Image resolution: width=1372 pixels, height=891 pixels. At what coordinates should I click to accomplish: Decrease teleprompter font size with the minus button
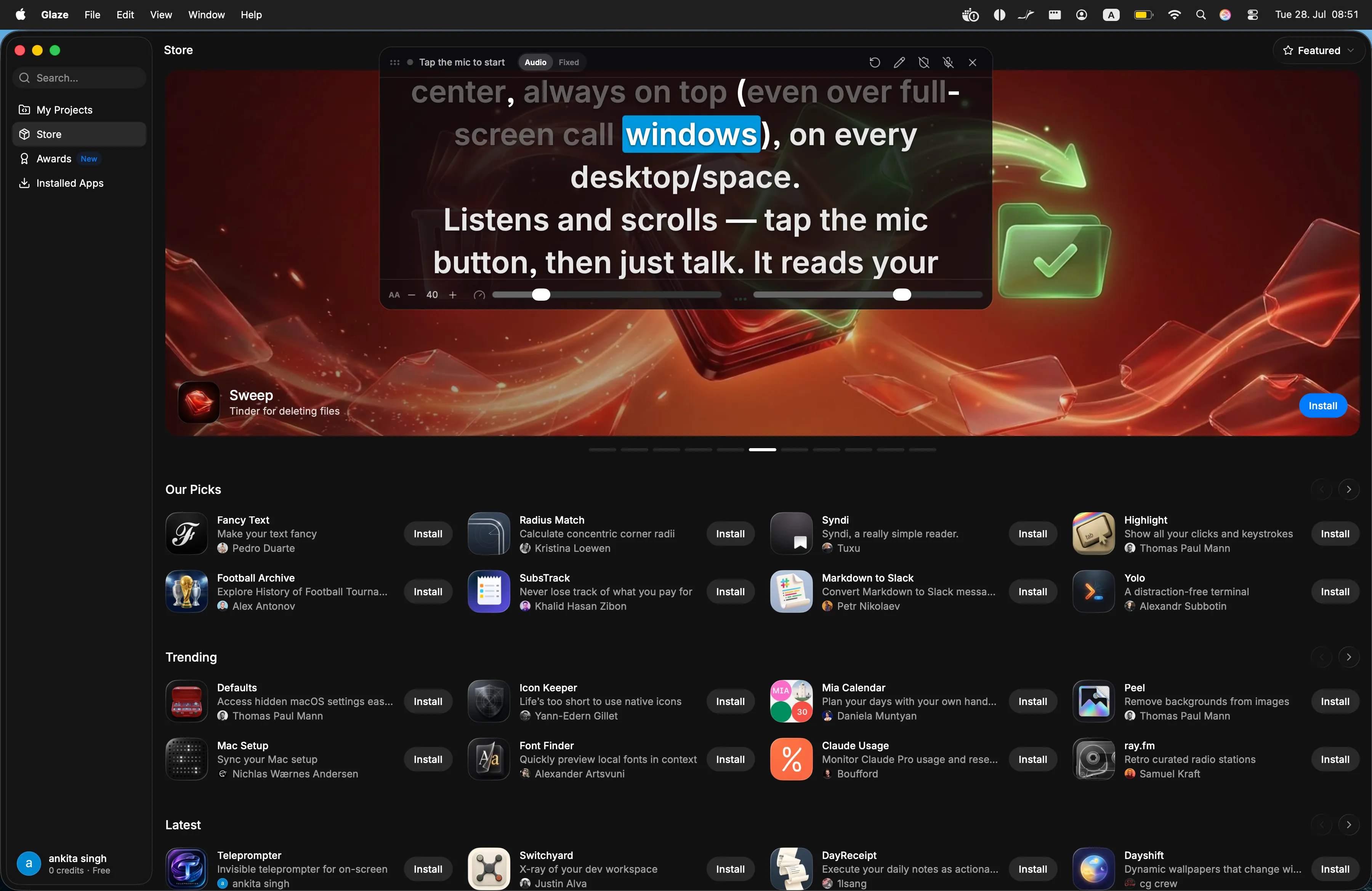[x=412, y=295]
